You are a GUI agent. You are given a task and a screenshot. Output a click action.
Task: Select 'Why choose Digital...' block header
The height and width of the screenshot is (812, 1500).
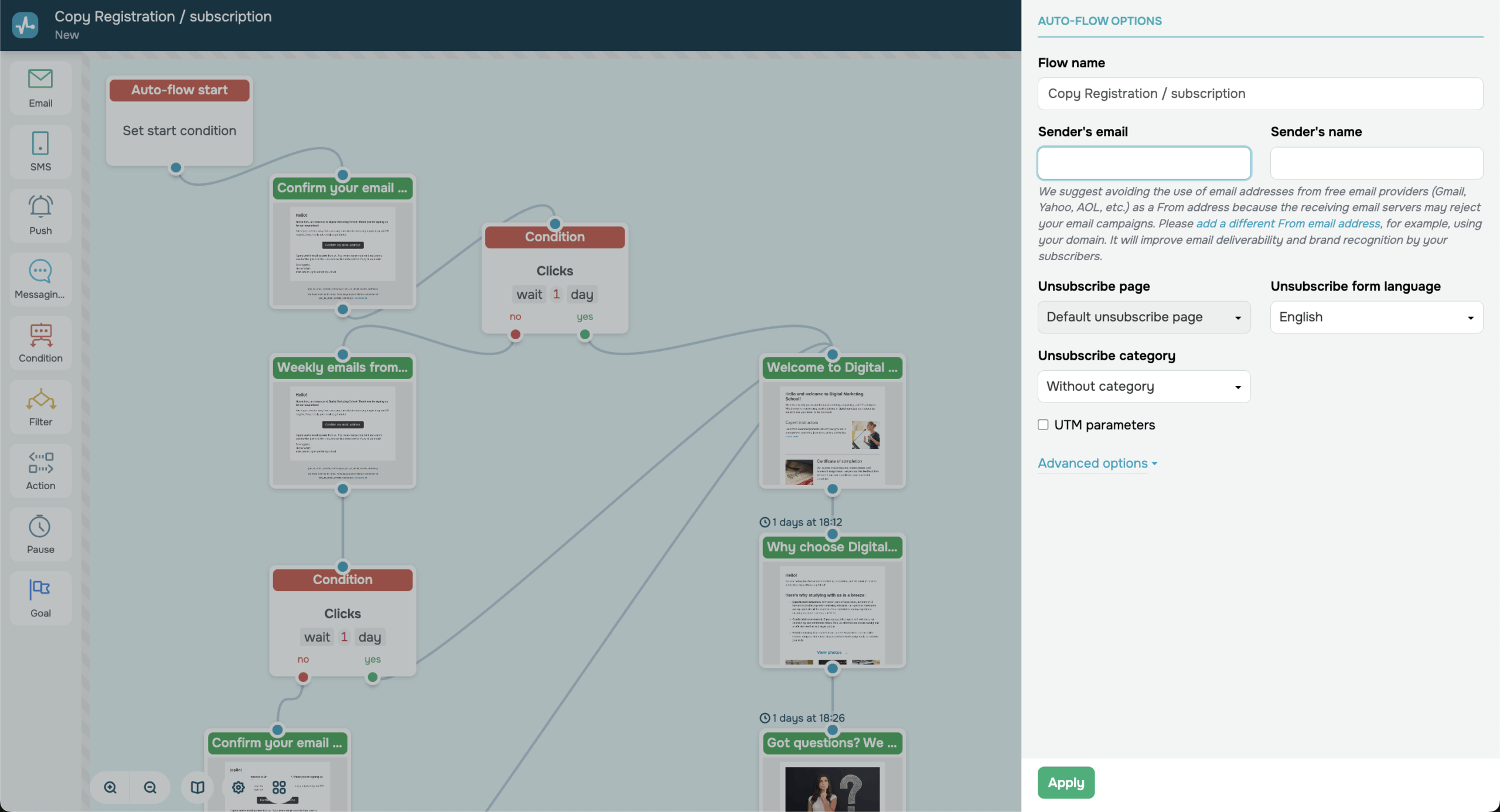coord(833,547)
